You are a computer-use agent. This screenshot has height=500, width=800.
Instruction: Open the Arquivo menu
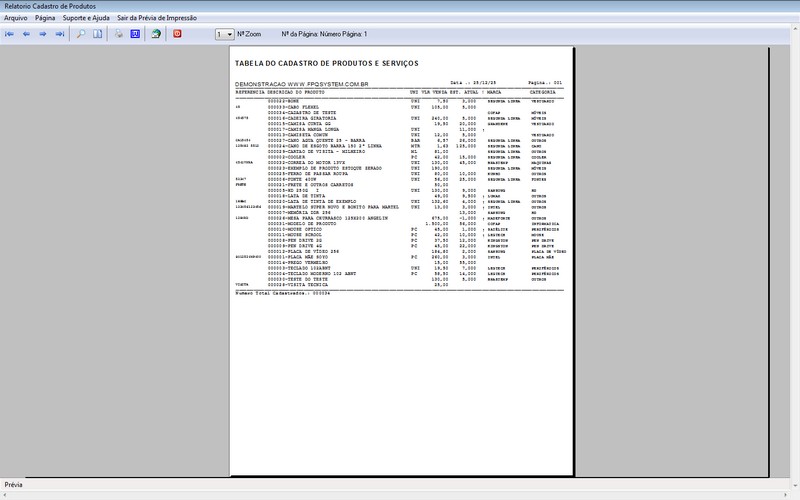pyautogui.click(x=16, y=18)
